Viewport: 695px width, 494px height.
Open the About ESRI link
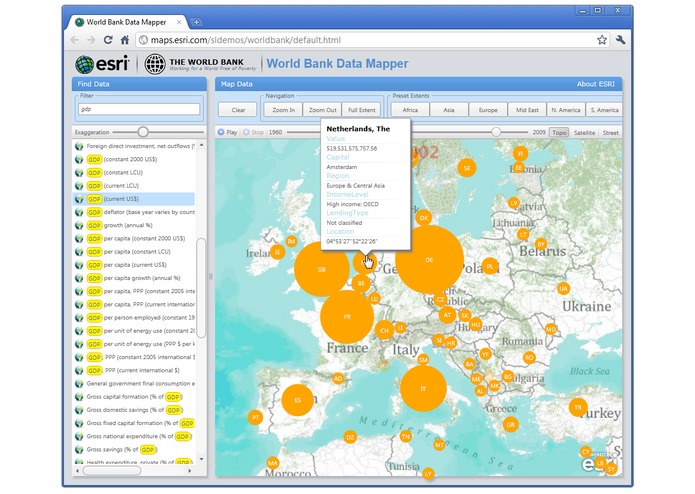tap(595, 84)
